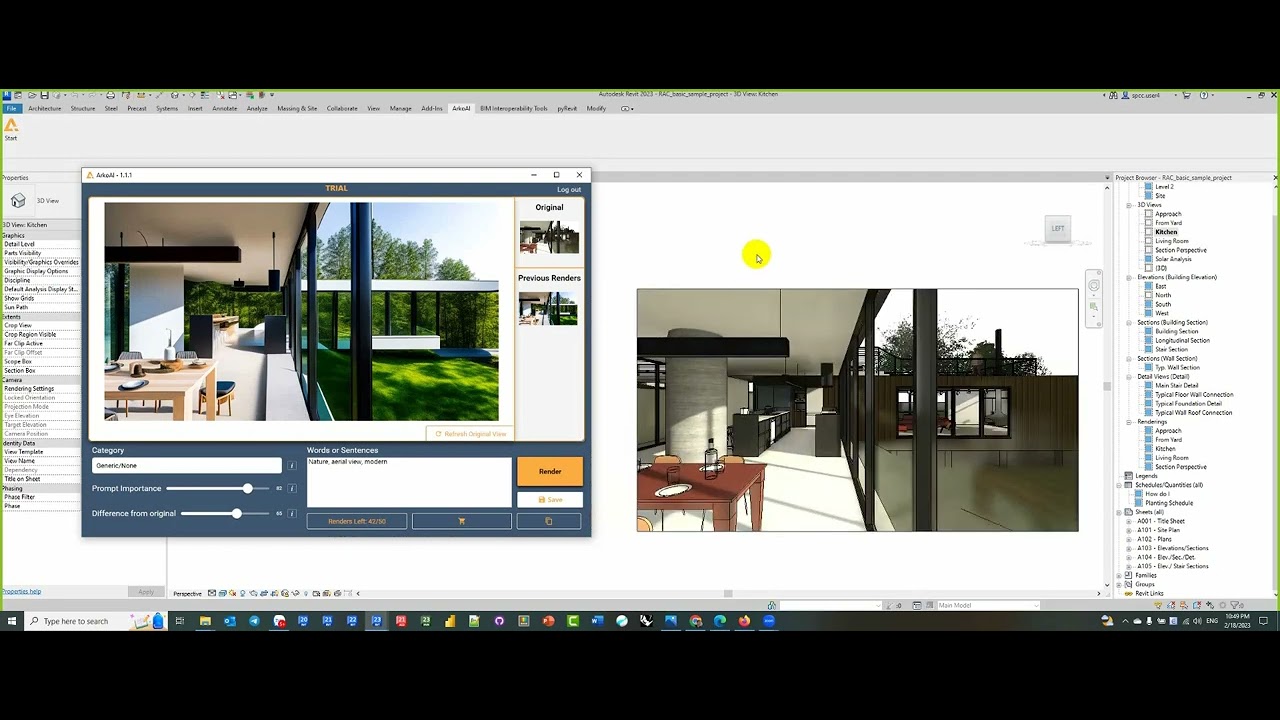Collapse Elevations (Building Elevation) node
This screenshot has width=1280, height=720.
[1130, 277]
